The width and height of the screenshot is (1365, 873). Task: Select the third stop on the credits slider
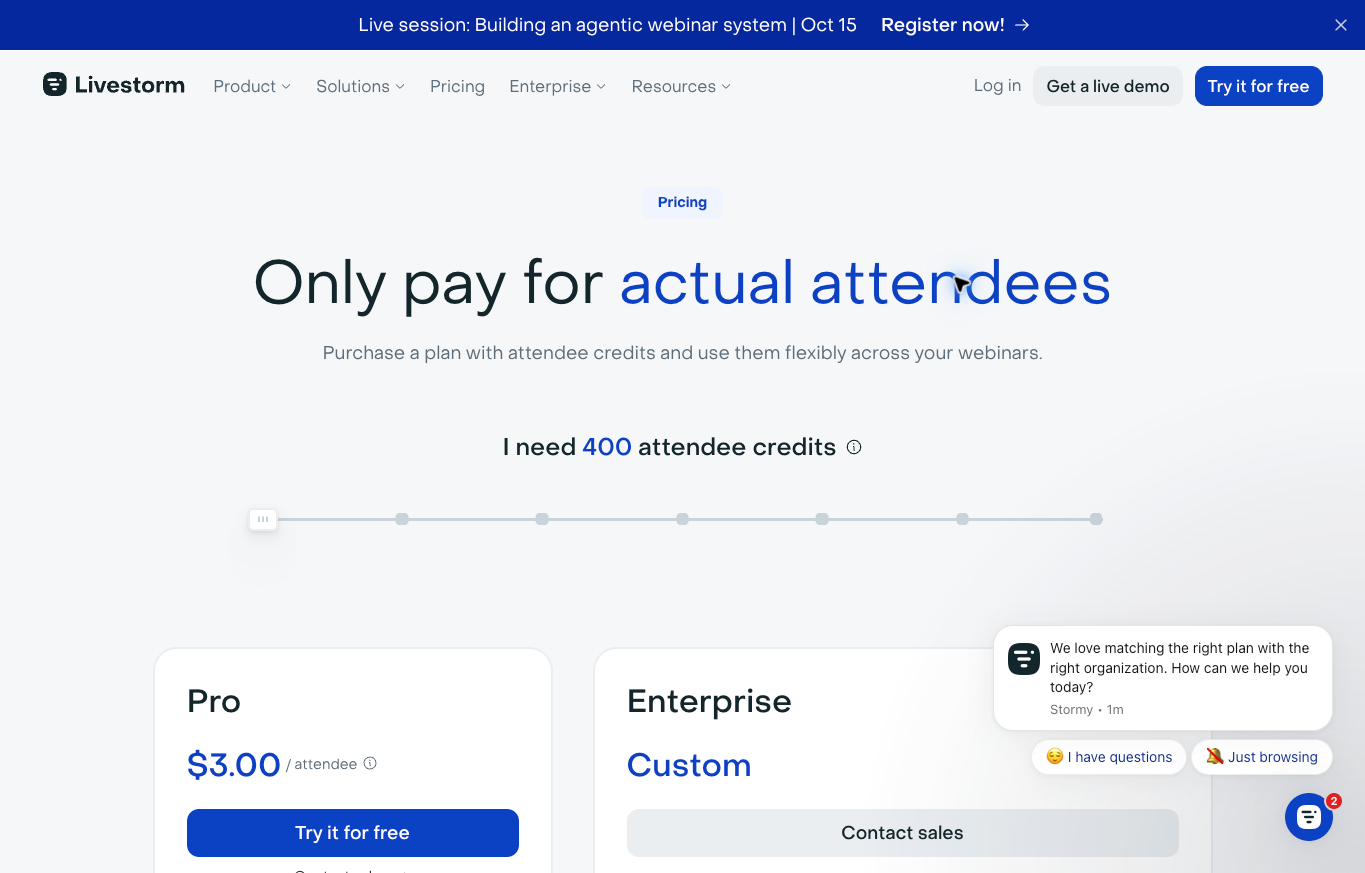point(542,519)
